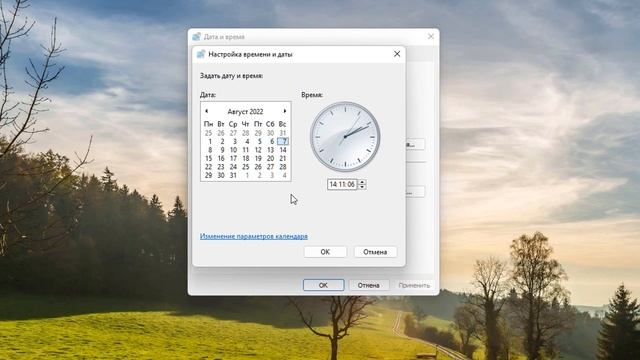Select August 18 in the calendar
Screen dimensions: 640x360
tap(246, 158)
